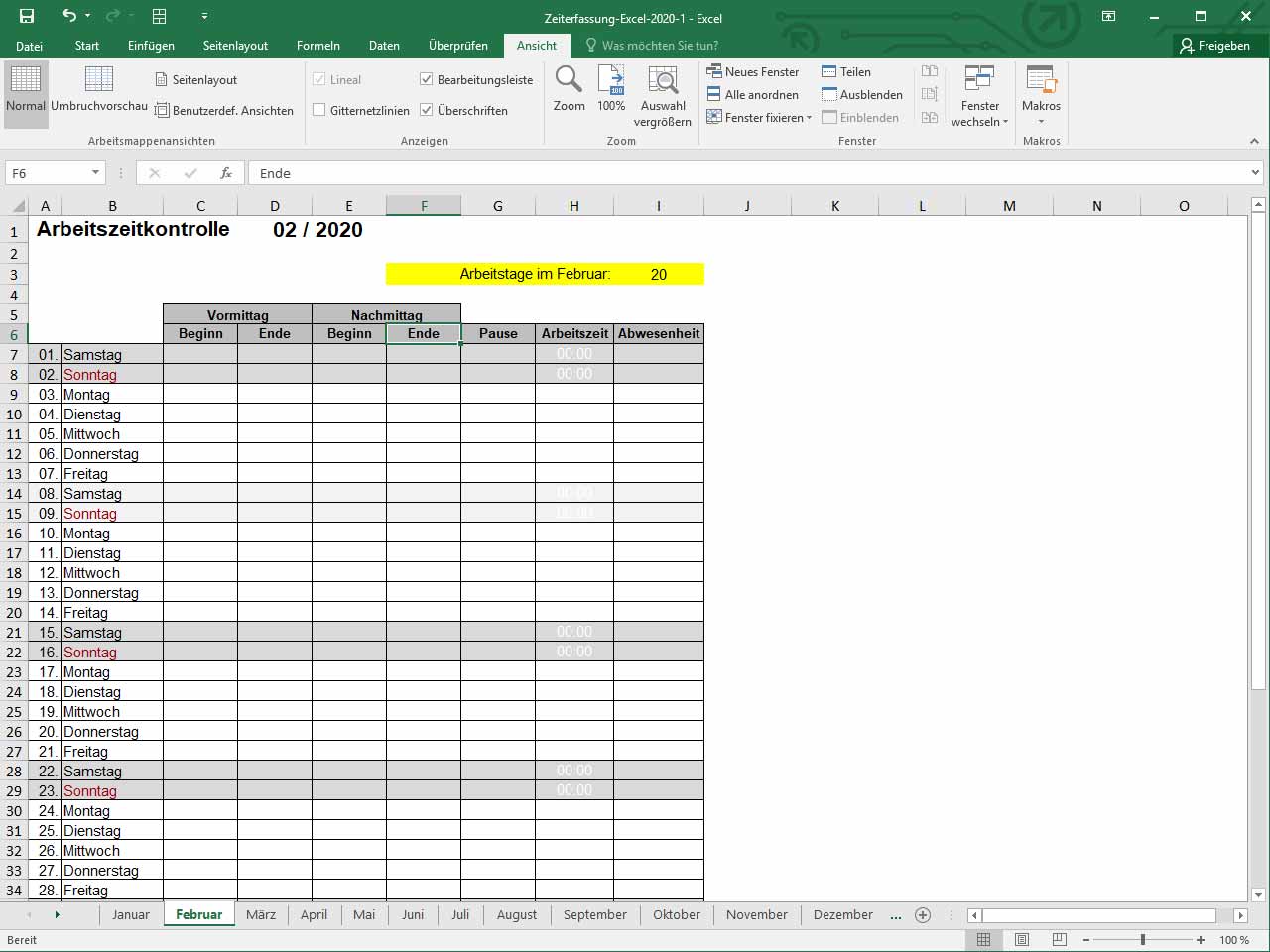This screenshot has height=952, width=1270.
Task: Toggle the Bearbeitungsleiste checkbox
Action: pos(427,79)
